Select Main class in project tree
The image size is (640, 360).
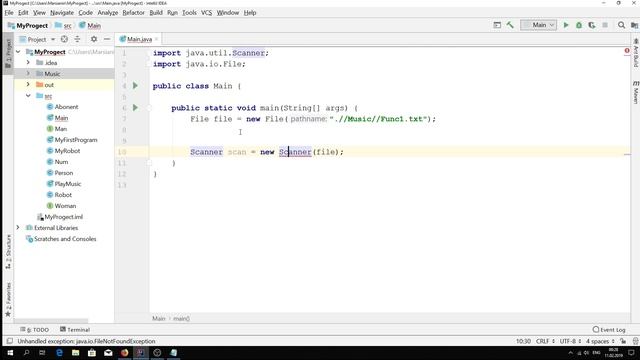coord(61,118)
